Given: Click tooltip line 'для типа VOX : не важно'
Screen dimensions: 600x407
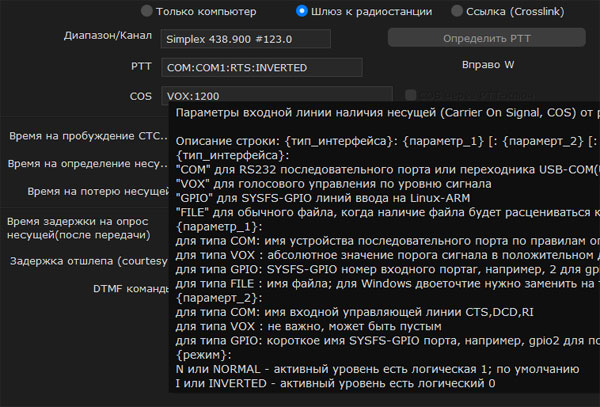Looking at the screenshot, I should click(x=308, y=326).
